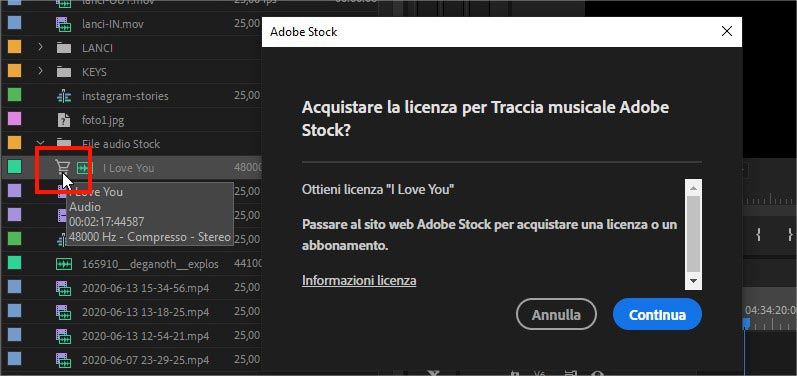Click the lanci-IN.mov video clip icon

64,23
